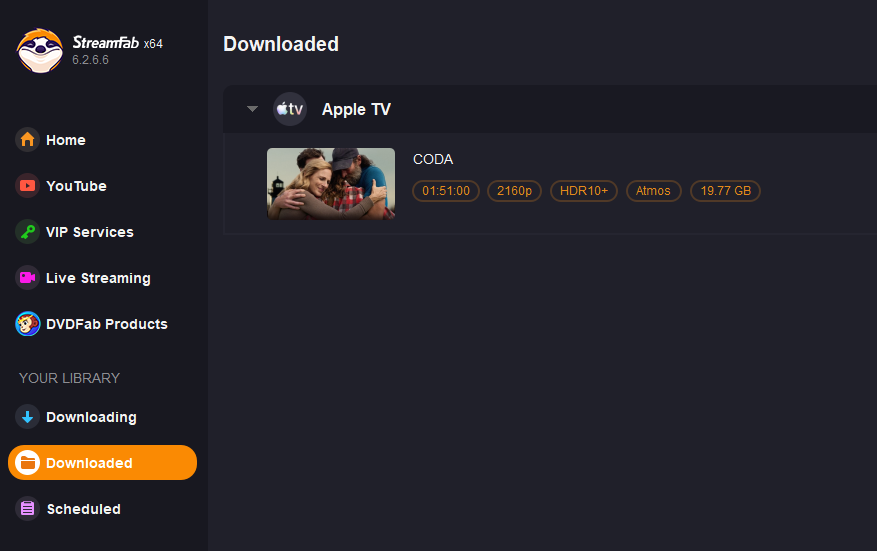Screen dimensions: 877x551
Task: Open the Home menu item
Action: tap(66, 140)
